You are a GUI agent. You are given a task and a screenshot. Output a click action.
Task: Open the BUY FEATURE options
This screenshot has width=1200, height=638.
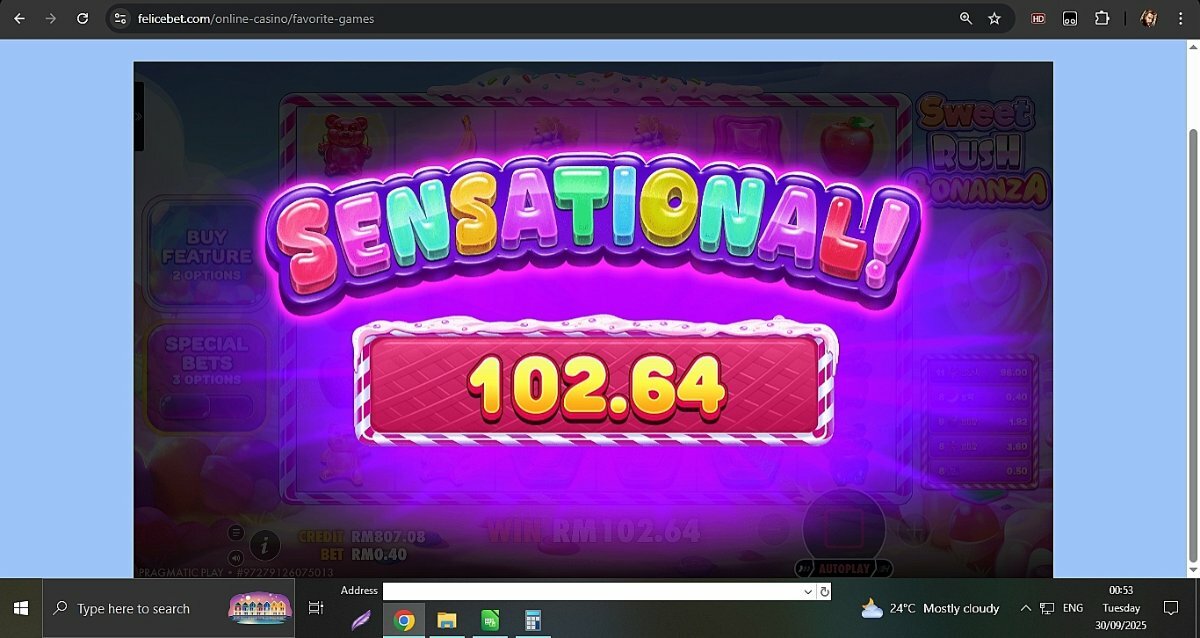pyautogui.click(x=207, y=254)
